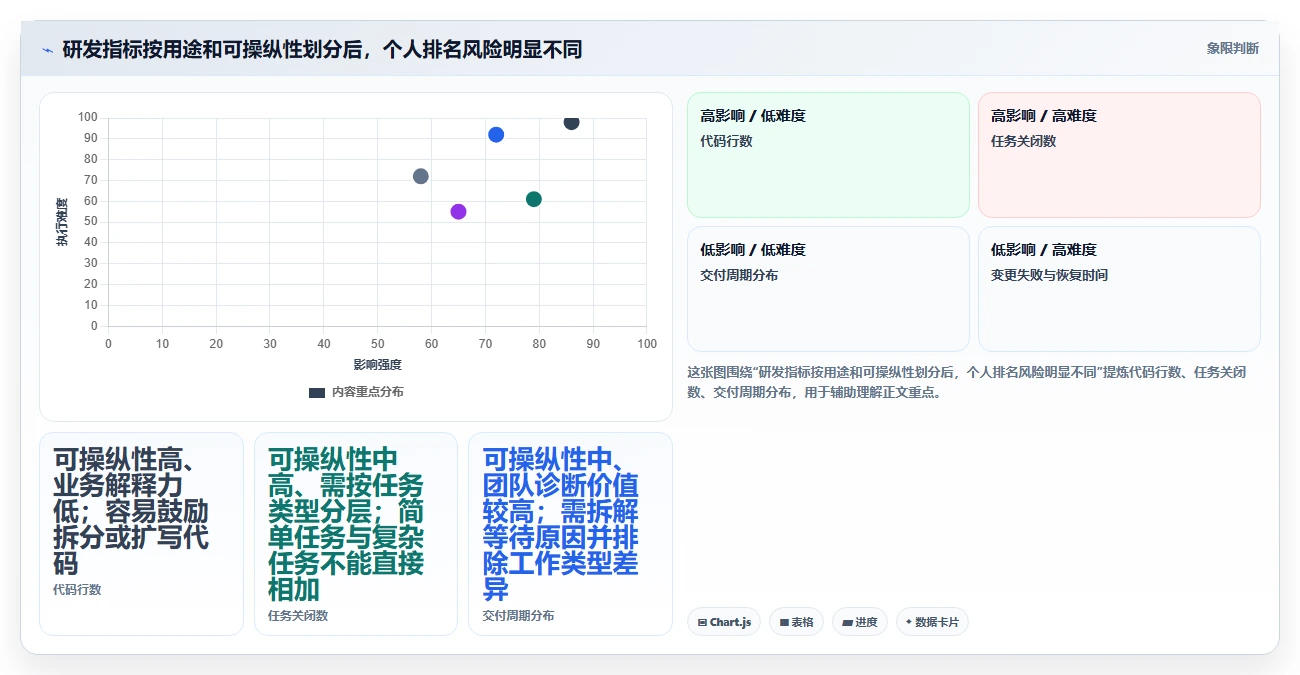Click the 交付周期分布 text in quadrant card
This screenshot has height=675, width=1300.
coord(739,276)
